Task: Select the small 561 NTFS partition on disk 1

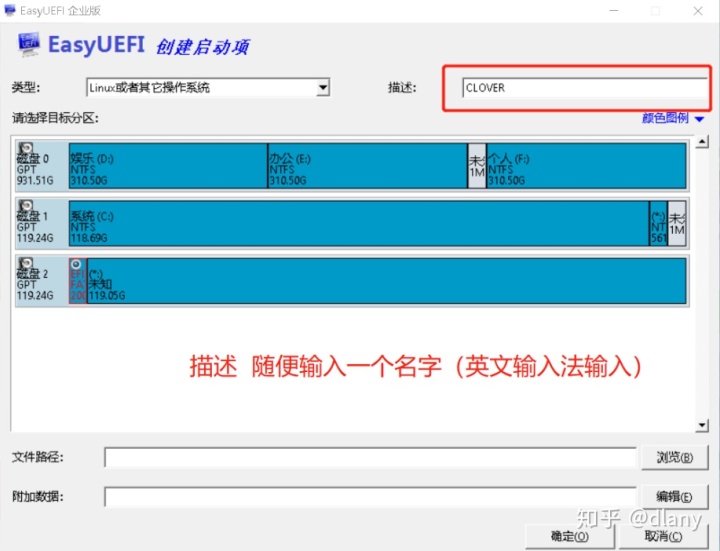Action: click(x=658, y=223)
